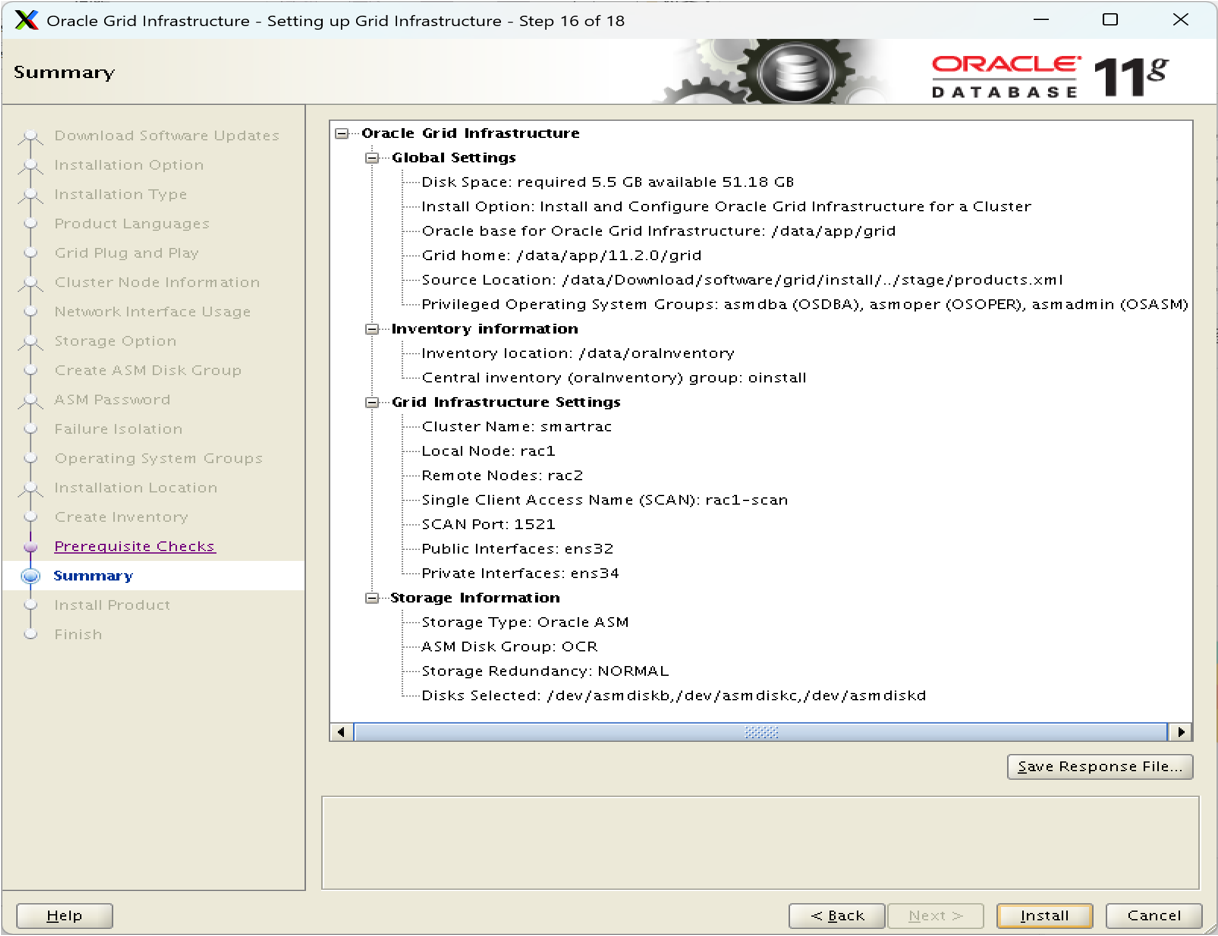Select Operating System Groups step
1218x936 pixels.
coord(159,458)
